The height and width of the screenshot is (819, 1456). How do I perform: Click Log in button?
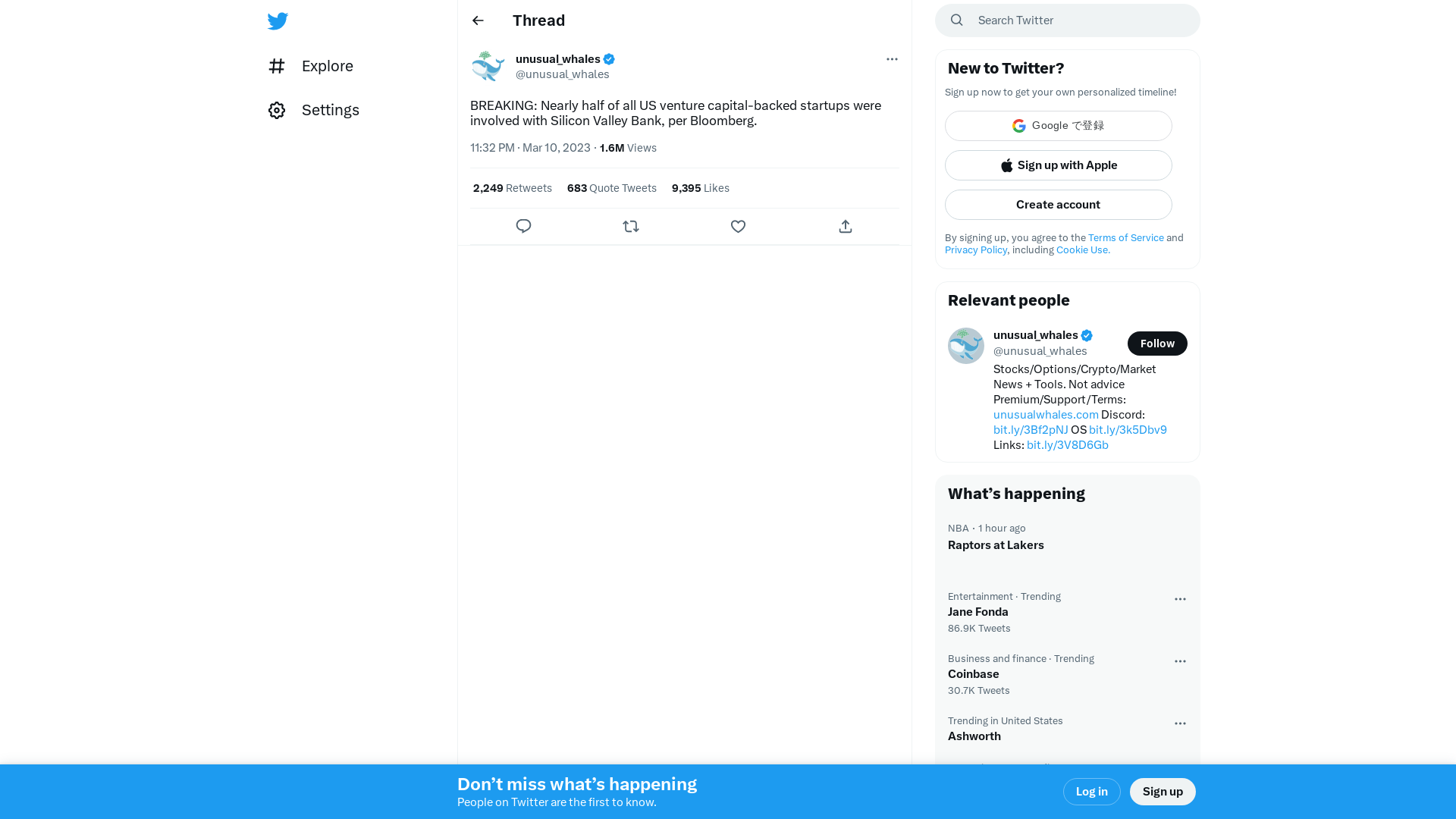click(x=1091, y=791)
